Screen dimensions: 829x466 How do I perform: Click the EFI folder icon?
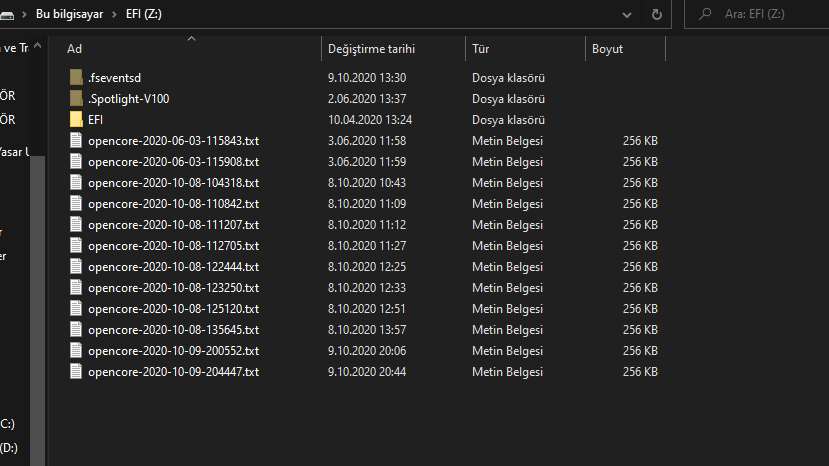point(77,119)
